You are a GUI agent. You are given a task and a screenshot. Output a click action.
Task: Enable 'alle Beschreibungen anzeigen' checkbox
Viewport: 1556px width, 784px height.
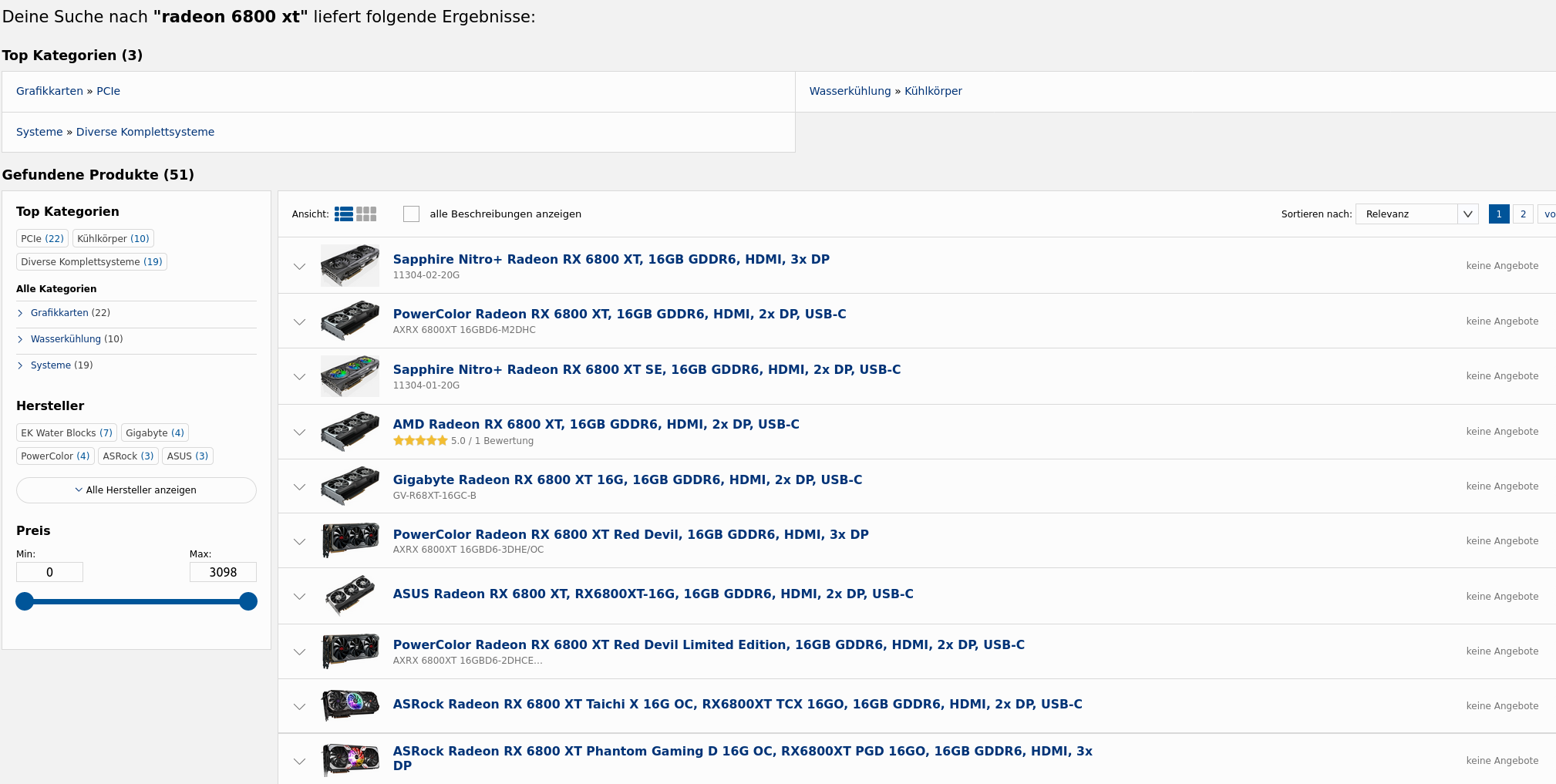pyautogui.click(x=412, y=214)
